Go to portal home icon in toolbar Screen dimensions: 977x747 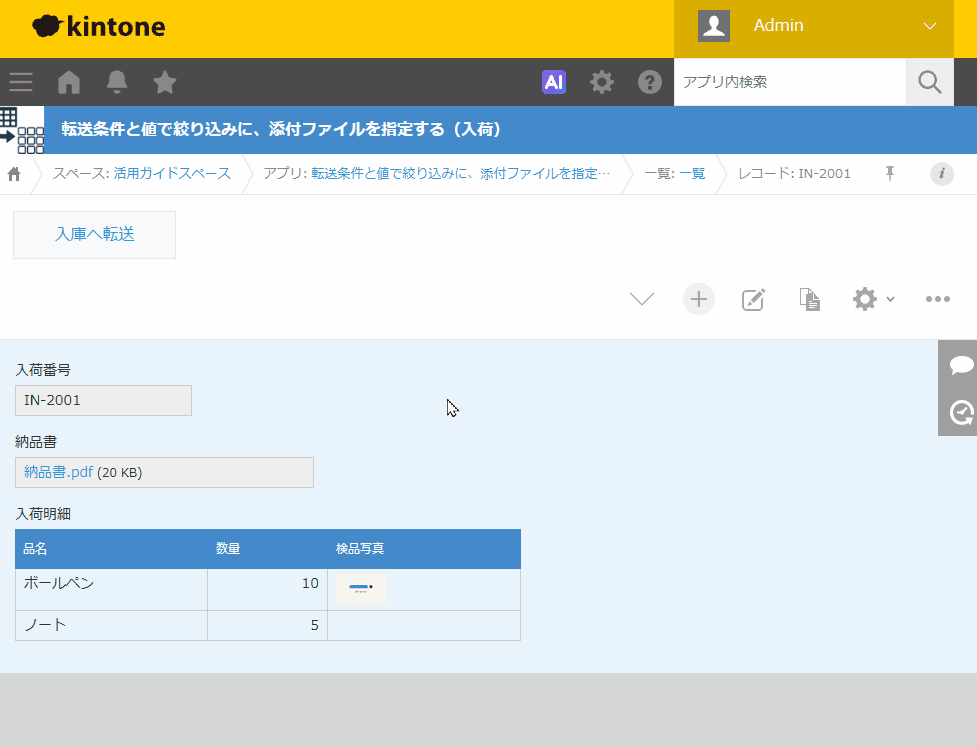69,82
